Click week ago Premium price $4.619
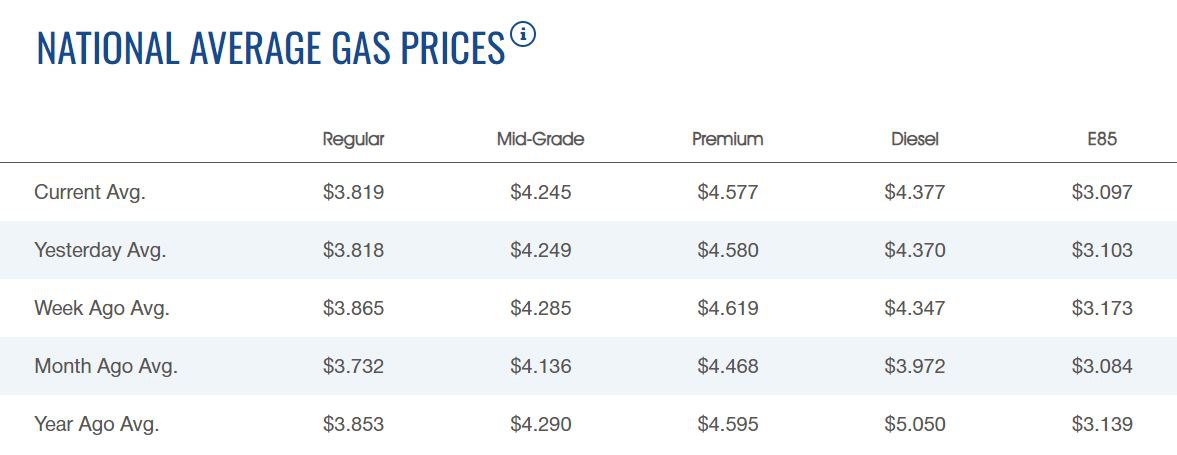The height and width of the screenshot is (455, 1177). 727,308
